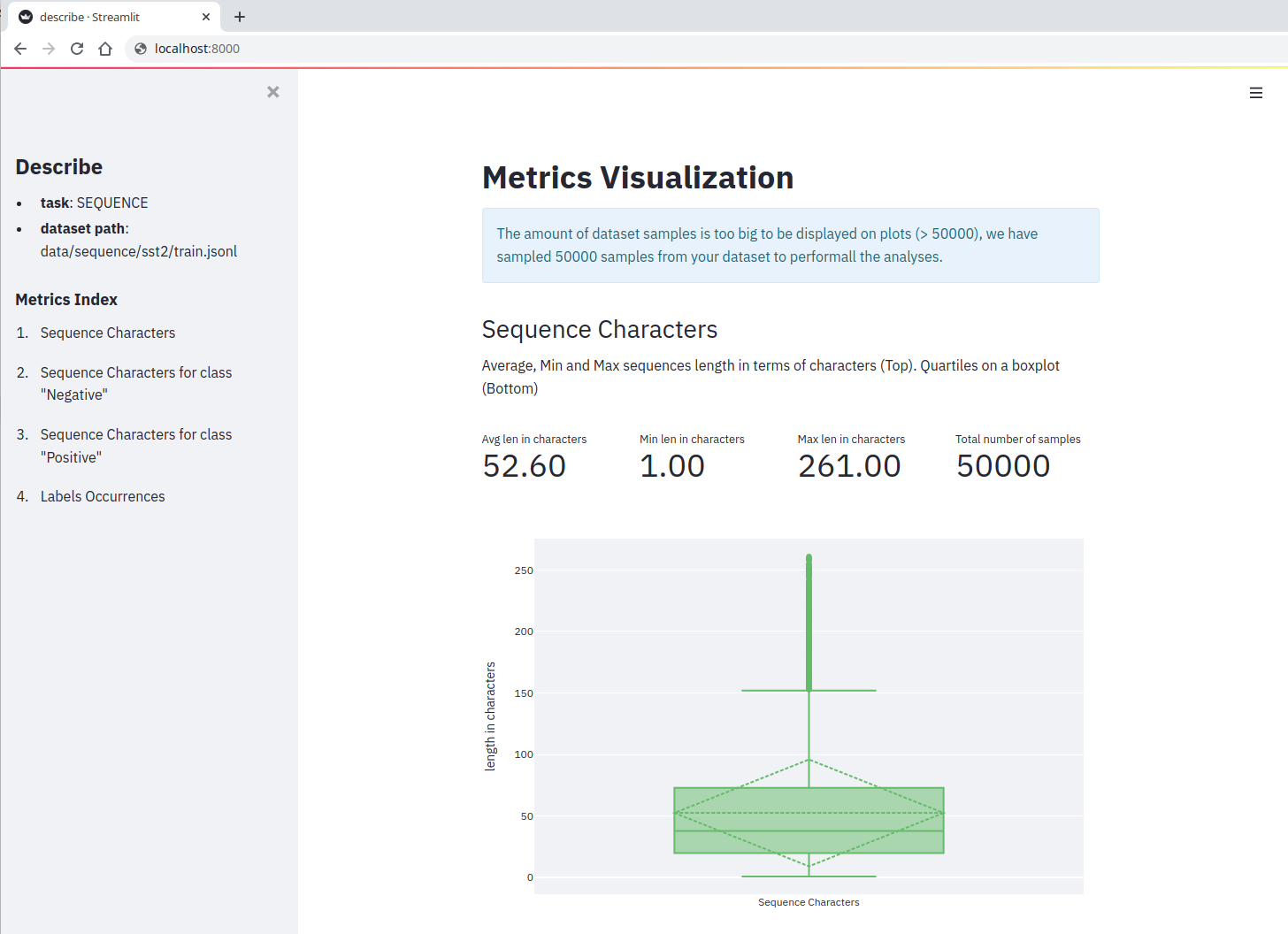Select the dataset path data/sequence/sst2/train.jsonl

pos(139,251)
